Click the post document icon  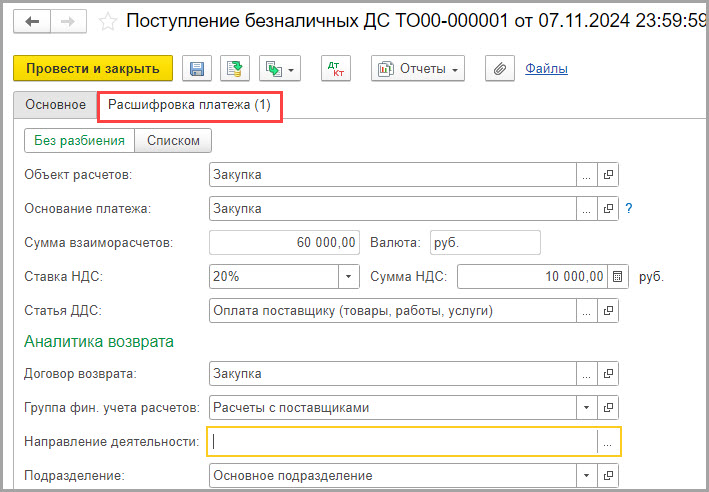(235, 69)
